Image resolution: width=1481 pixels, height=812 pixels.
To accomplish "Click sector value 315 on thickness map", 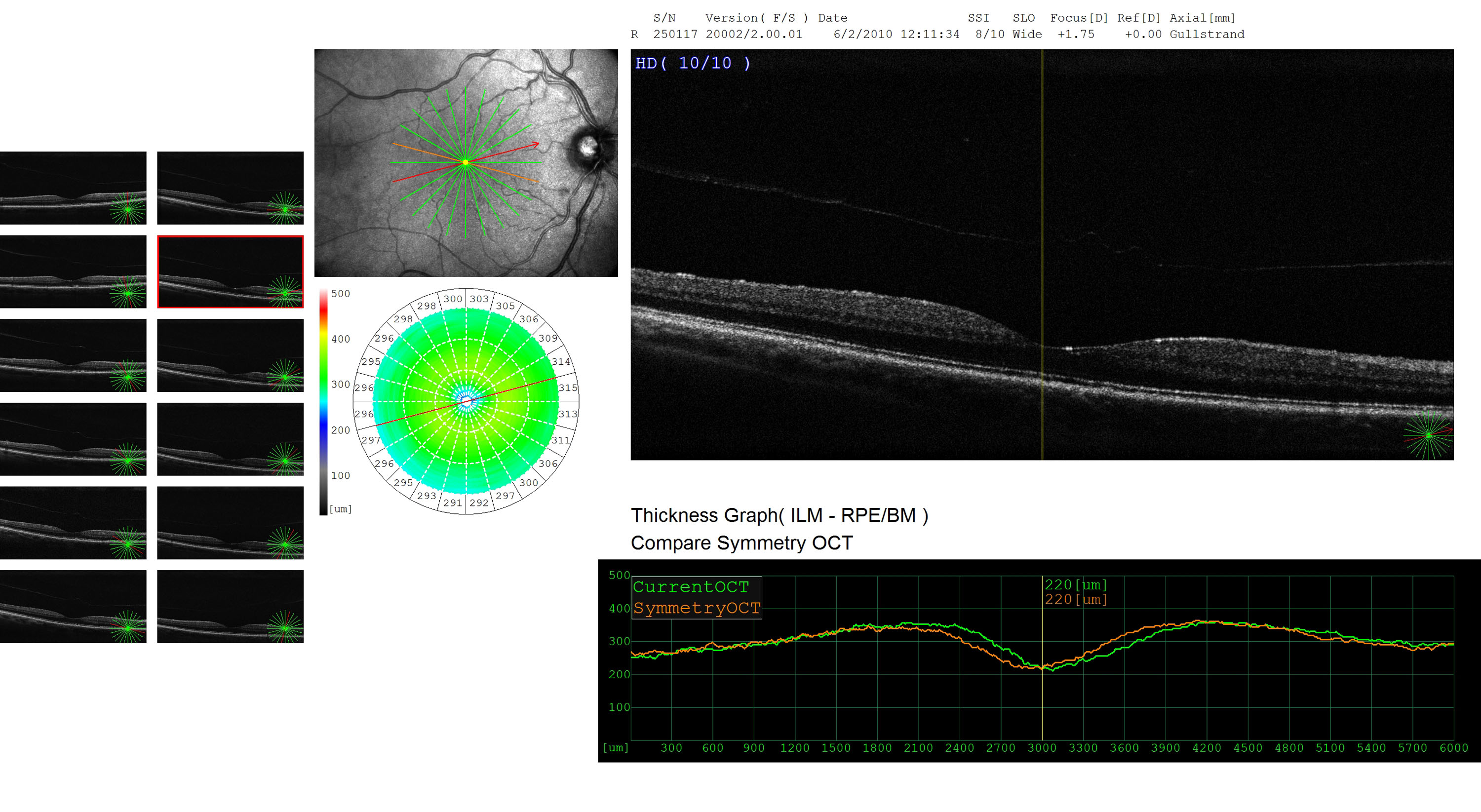I will coord(567,388).
